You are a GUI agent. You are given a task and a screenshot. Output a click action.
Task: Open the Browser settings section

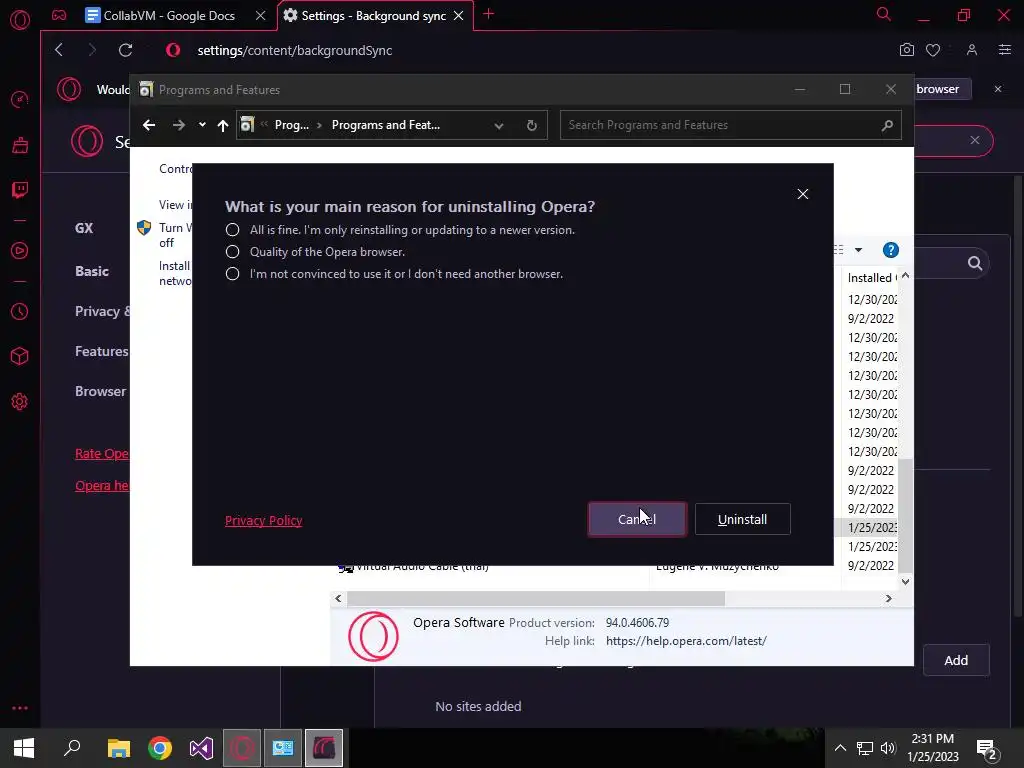tap(101, 391)
